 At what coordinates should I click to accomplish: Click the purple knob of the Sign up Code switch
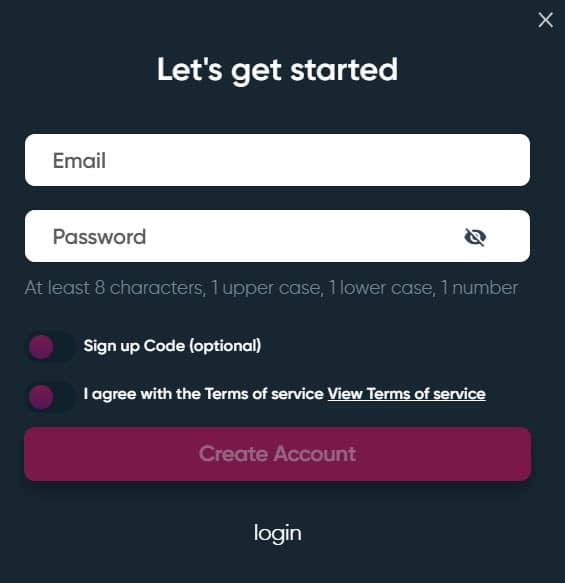point(41,347)
